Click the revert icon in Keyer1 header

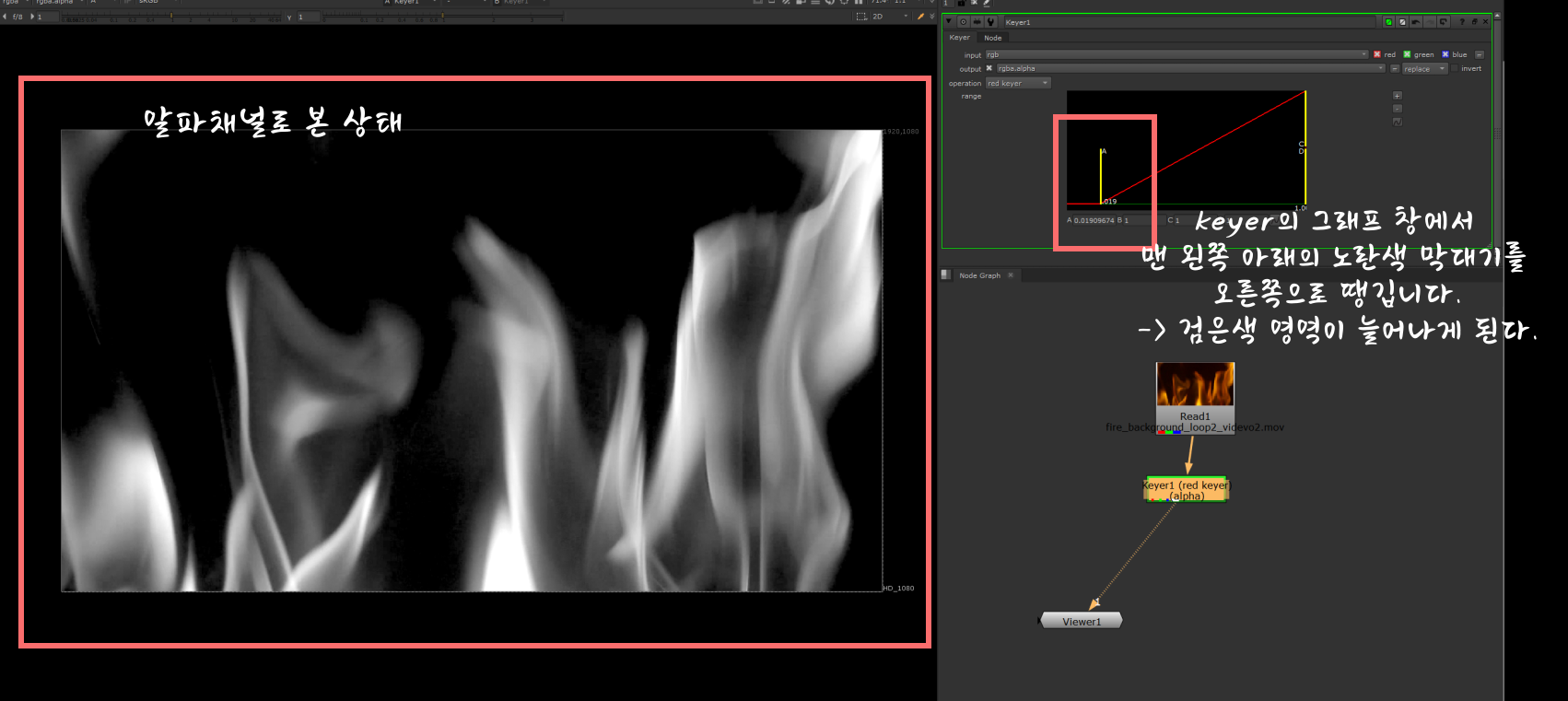point(1444,22)
